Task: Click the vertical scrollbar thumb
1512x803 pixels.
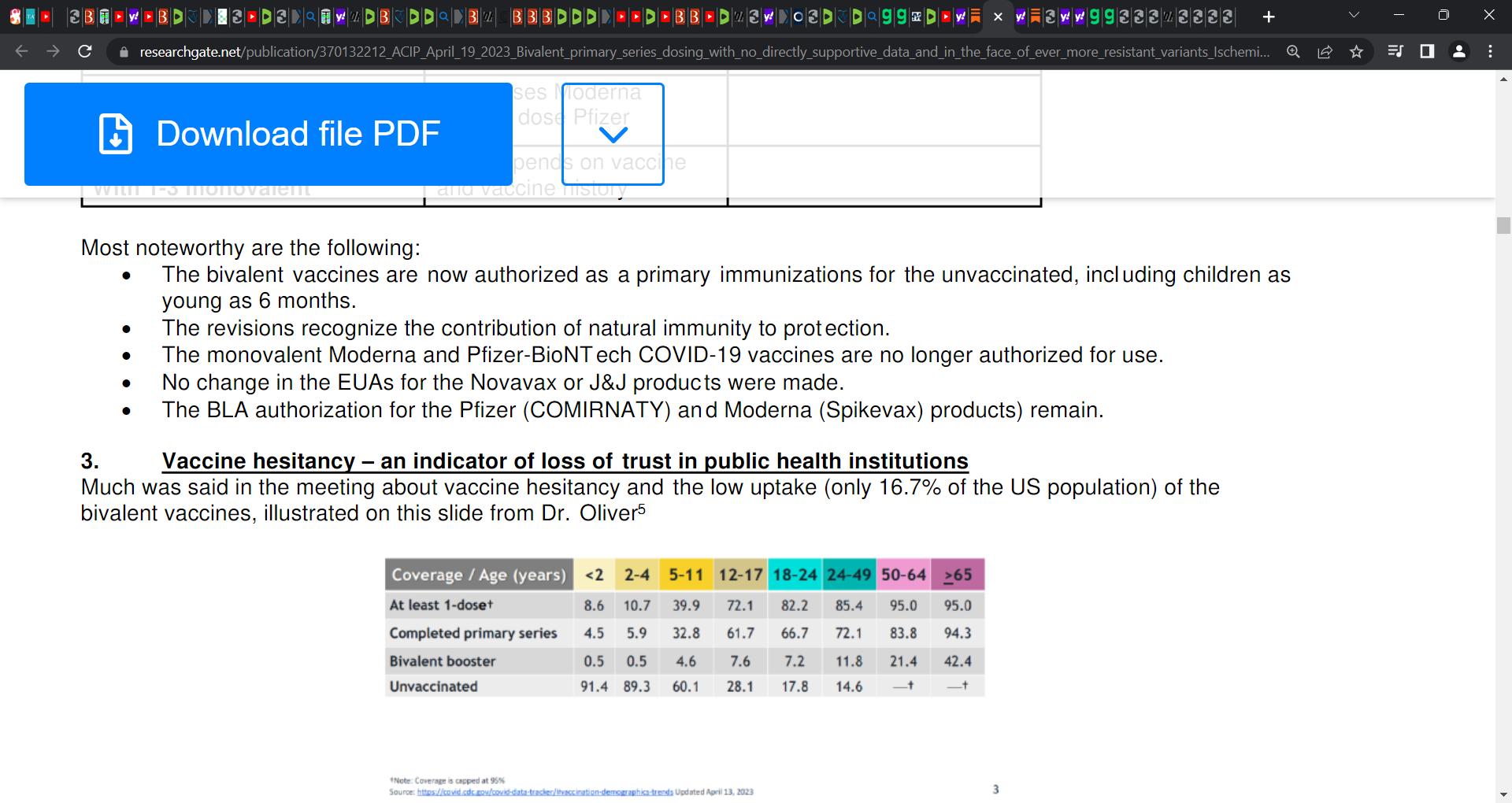Action: pos(1503,225)
